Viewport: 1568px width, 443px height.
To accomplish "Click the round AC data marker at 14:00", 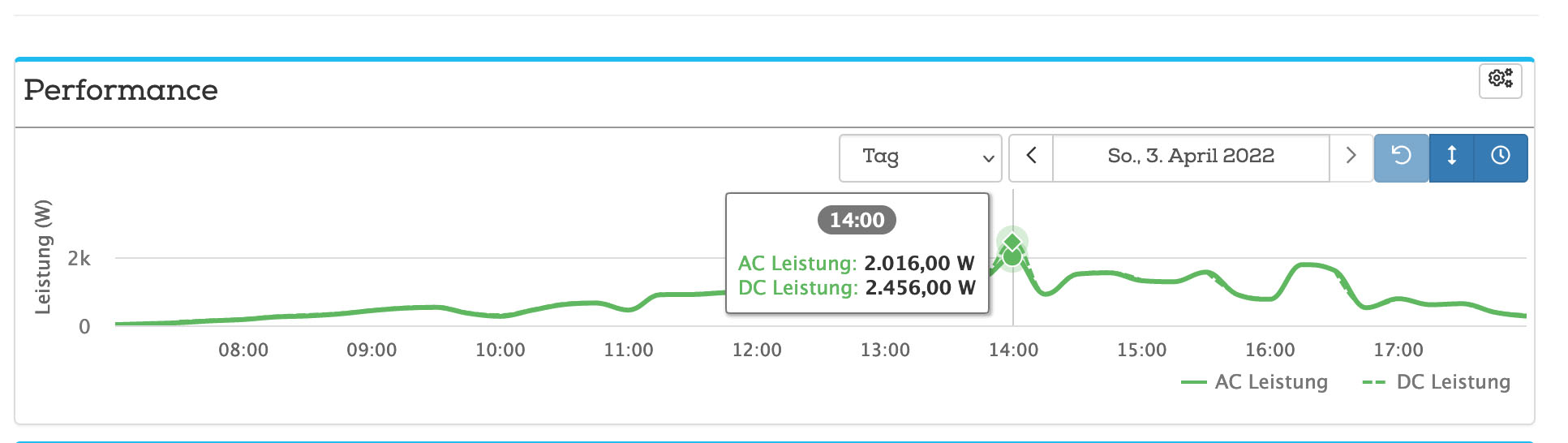I will click(x=1012, y=257).
